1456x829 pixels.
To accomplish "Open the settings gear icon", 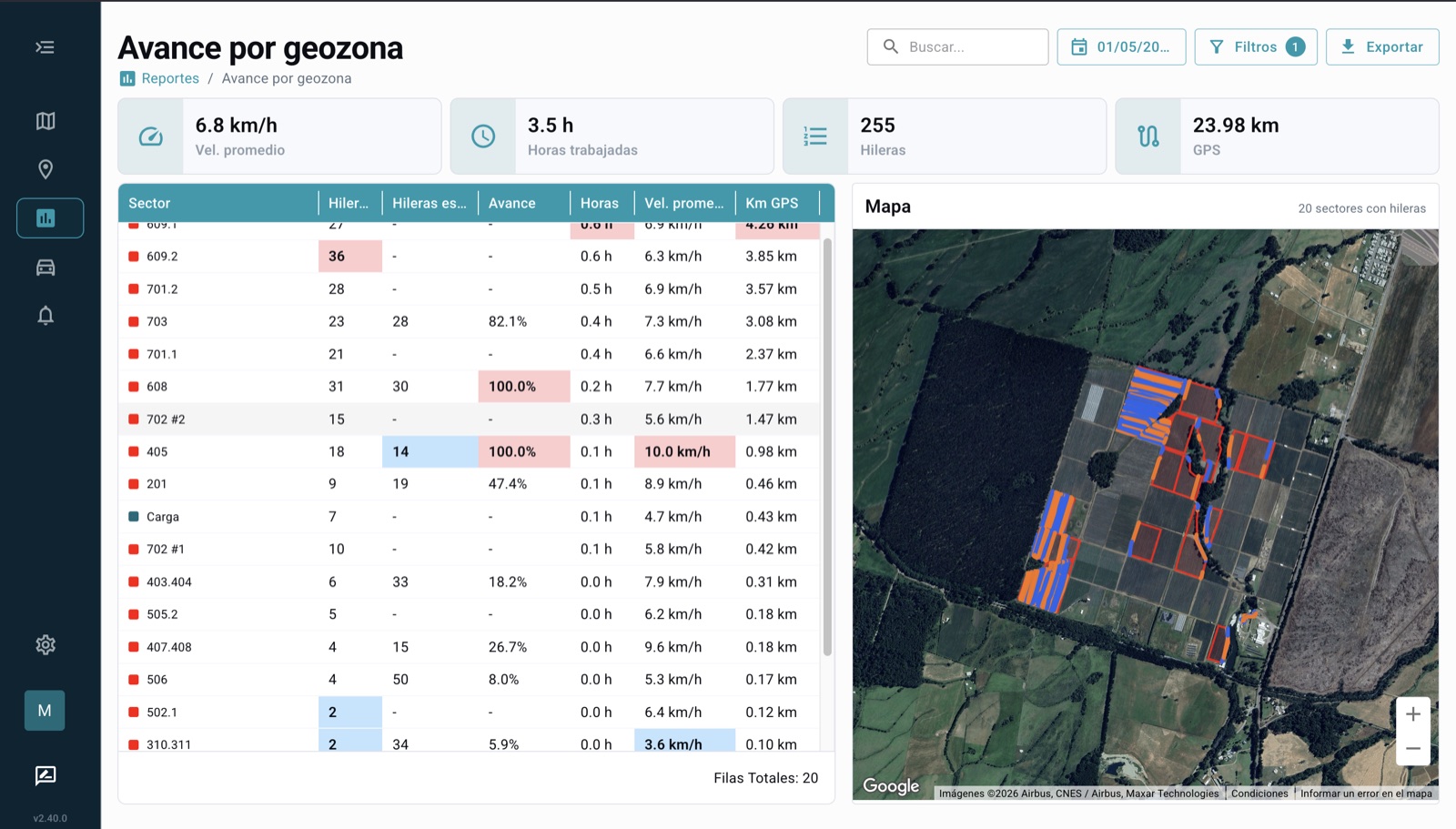I will [45, 645].
